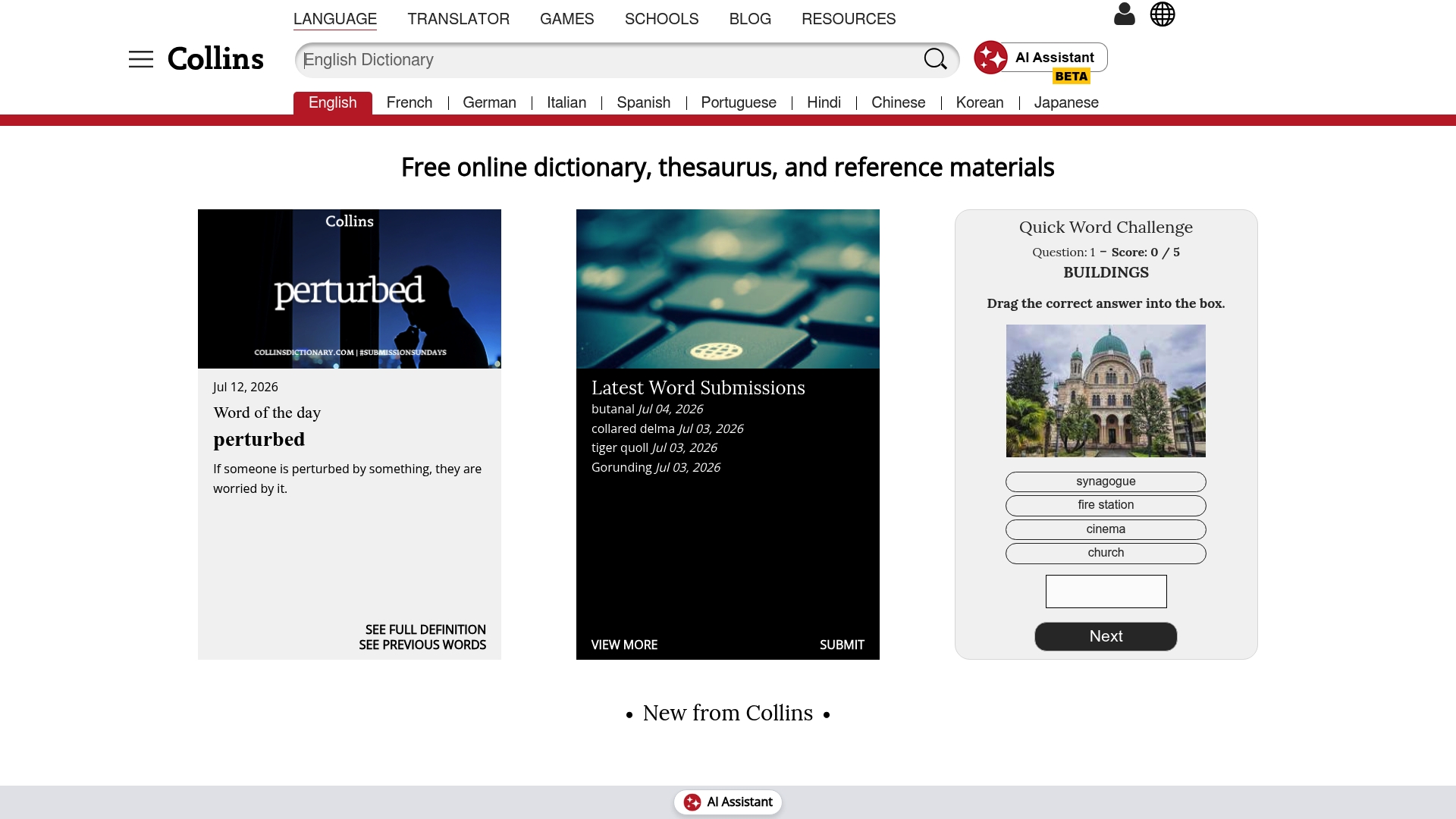The height and width of the screenshot is (819, 1456).
Task: Select the cinema answer option
Action: [x=1106, y=529]
